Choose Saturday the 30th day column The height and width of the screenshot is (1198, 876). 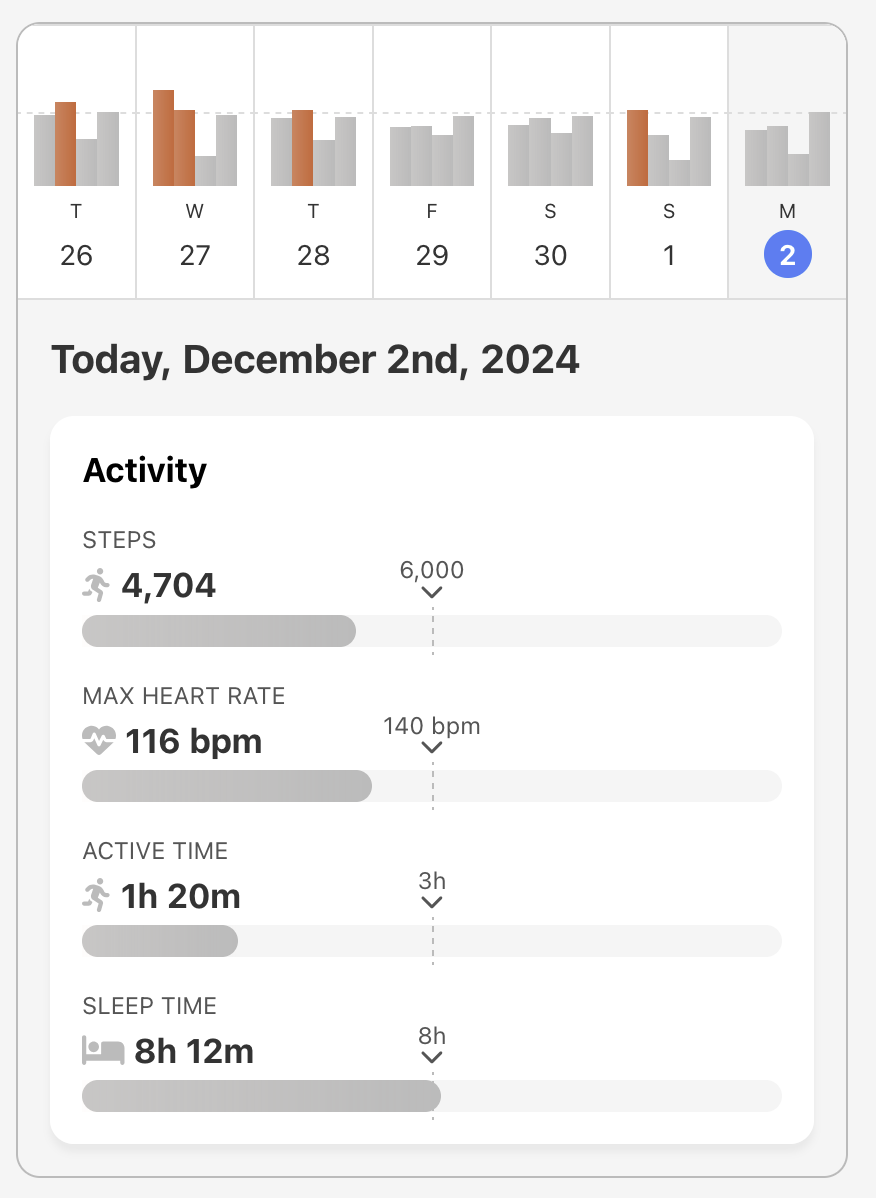click(550, 162)
